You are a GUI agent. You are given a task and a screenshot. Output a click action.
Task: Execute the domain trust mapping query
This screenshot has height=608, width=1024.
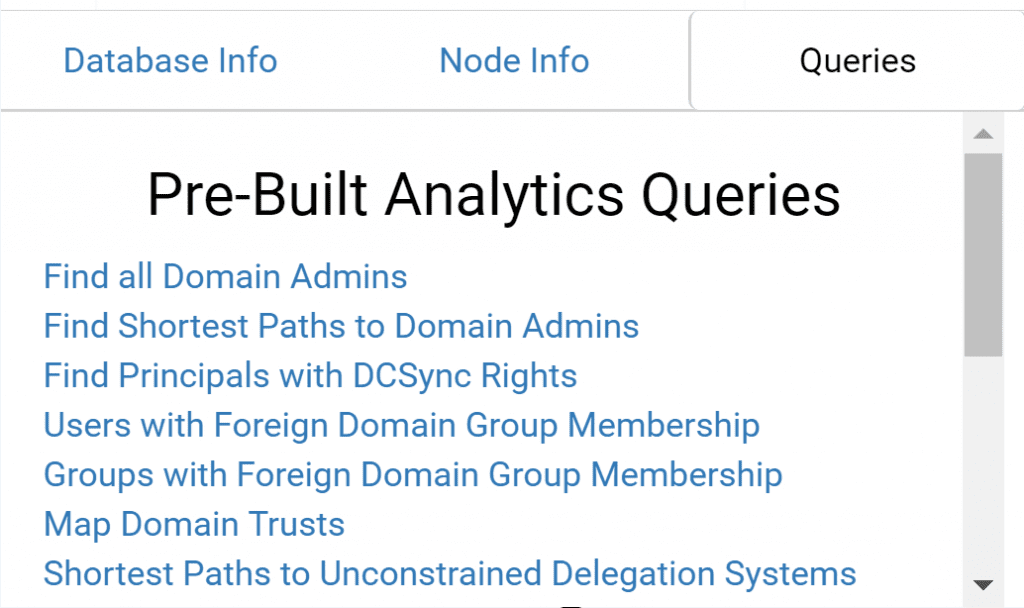pyautogui.click(x=194, y=524)
